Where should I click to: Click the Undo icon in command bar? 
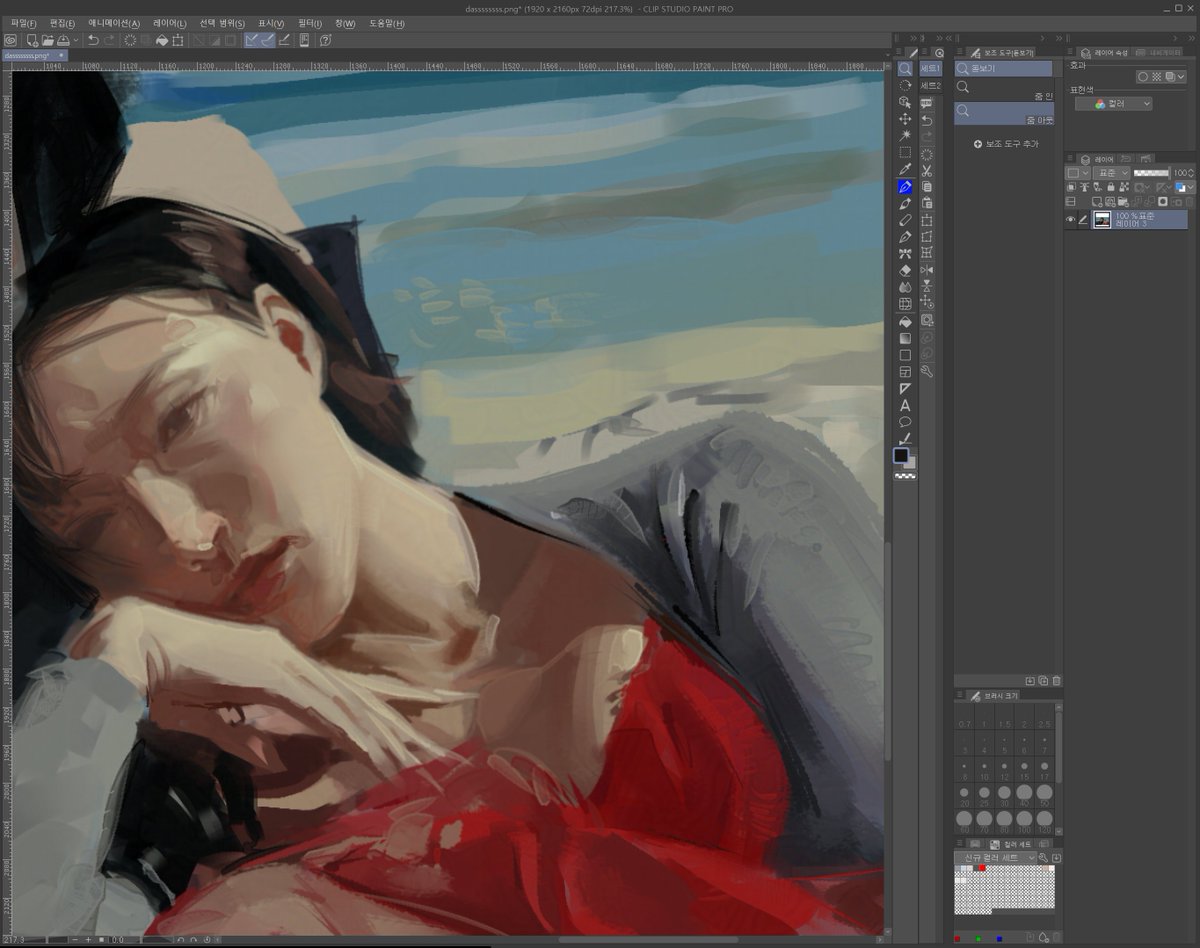[93, 40]
